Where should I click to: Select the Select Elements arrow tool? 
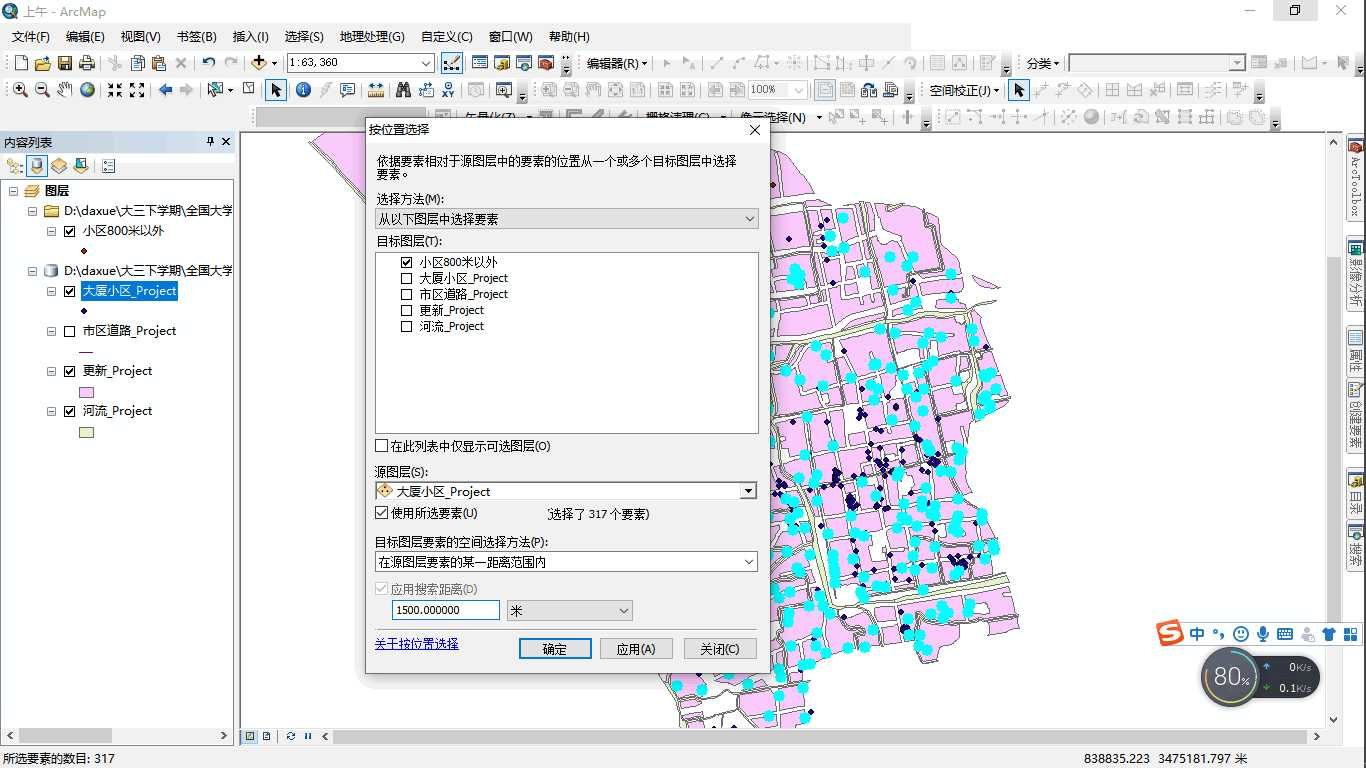click(276, 90)
